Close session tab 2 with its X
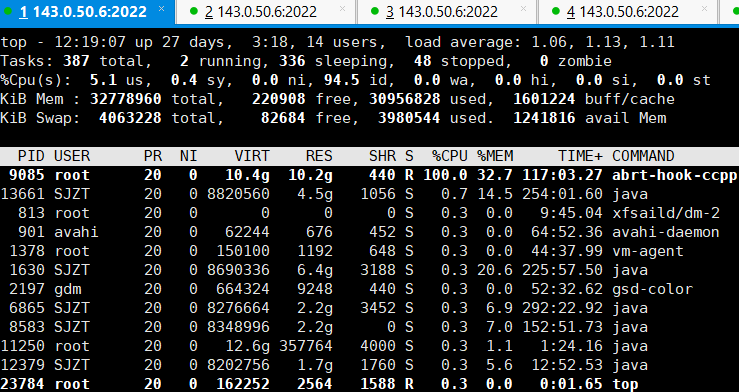 (343, 8)
